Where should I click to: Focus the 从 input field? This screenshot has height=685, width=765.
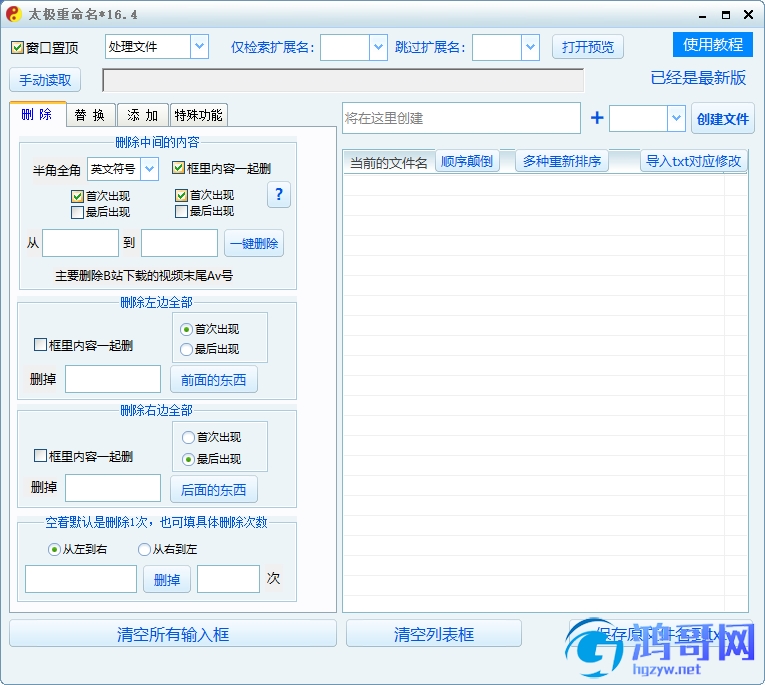(x=81, y=243)
